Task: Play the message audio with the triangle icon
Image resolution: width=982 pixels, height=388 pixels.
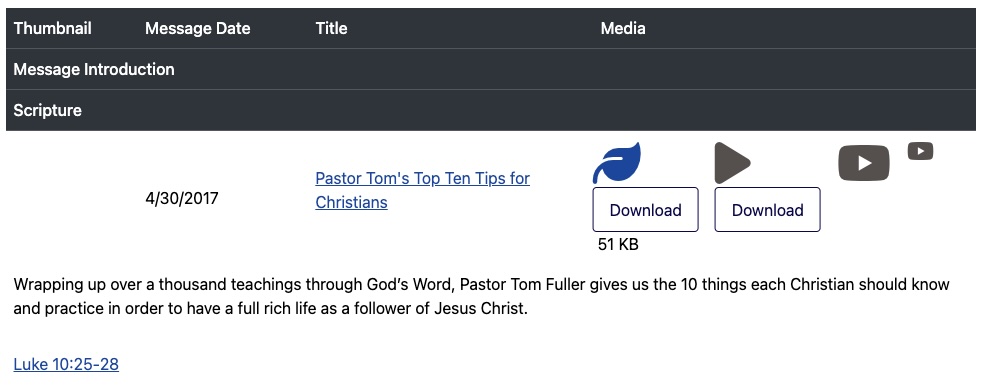Action: [733, 163]
